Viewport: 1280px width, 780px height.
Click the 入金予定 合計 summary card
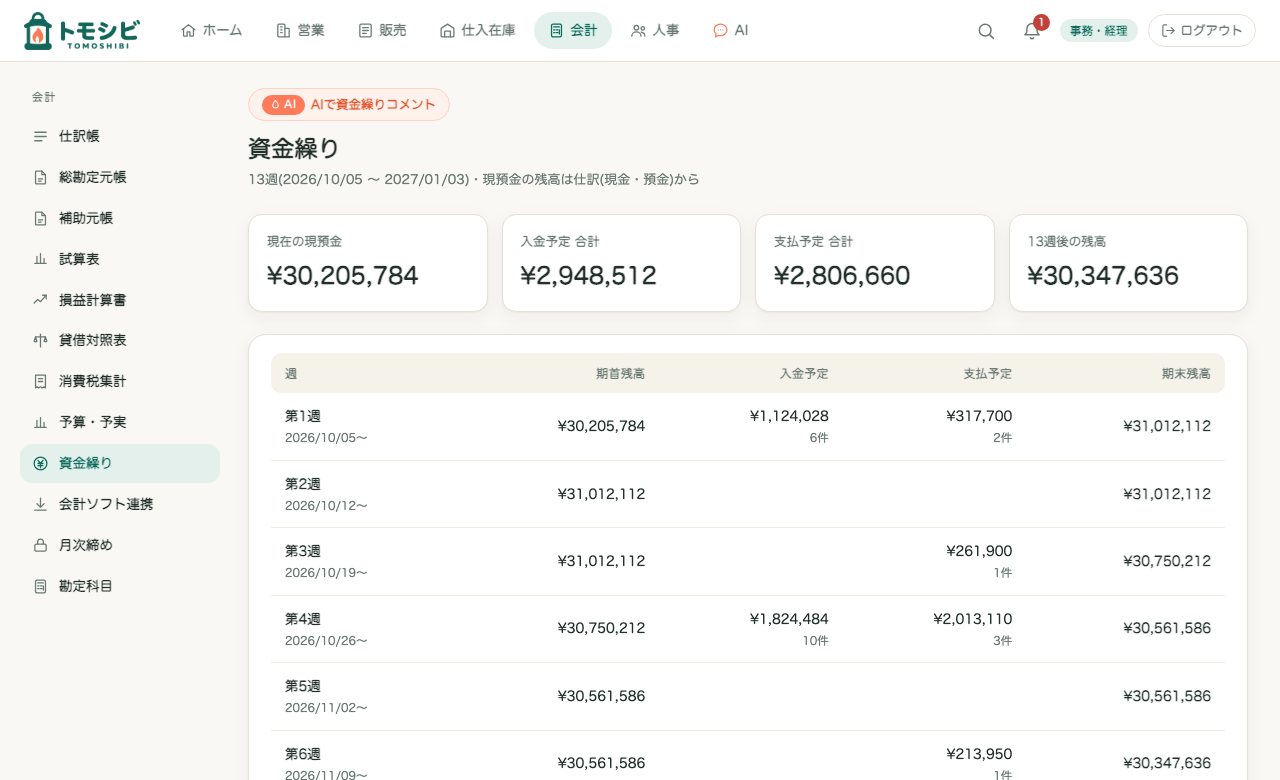[x=621, y=263]
